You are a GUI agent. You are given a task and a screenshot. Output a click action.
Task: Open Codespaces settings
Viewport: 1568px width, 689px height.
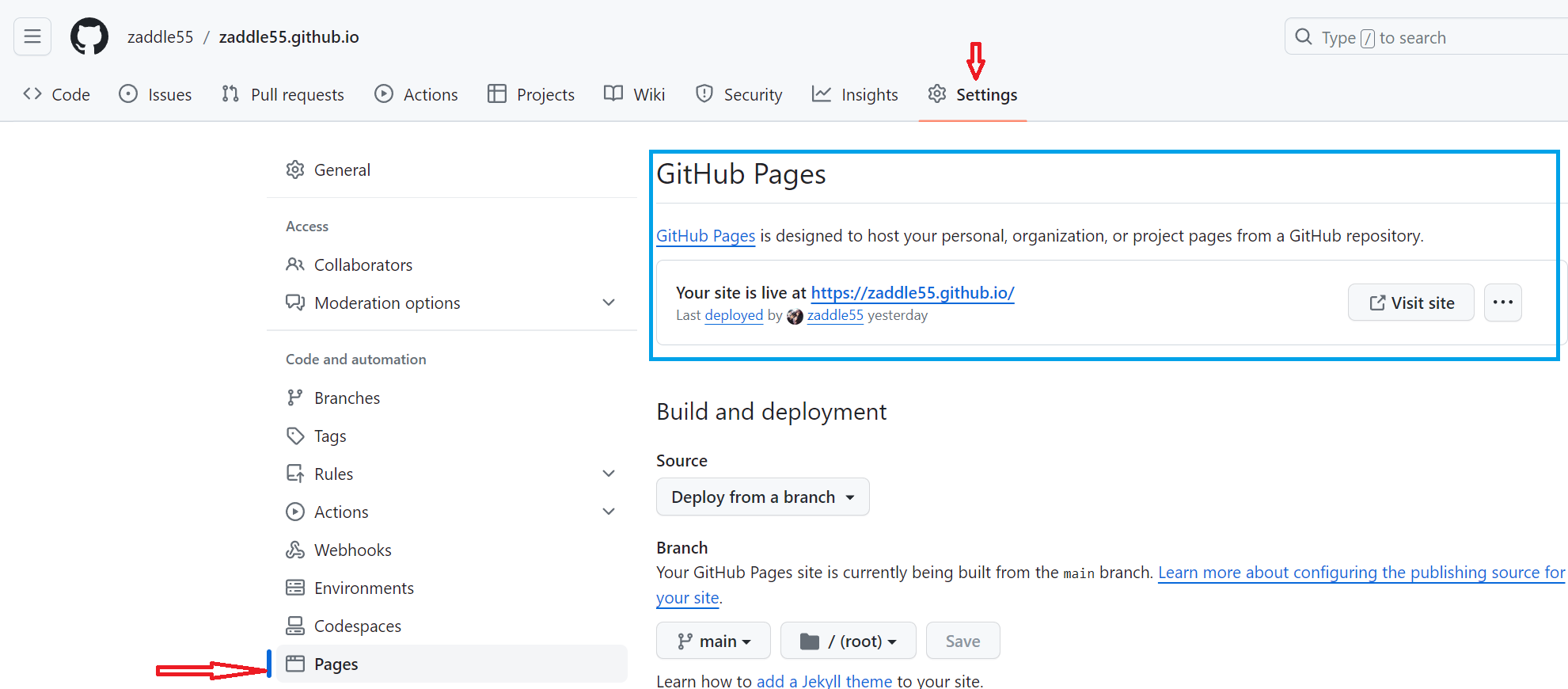pyautogui.click(x=452, y=626)
